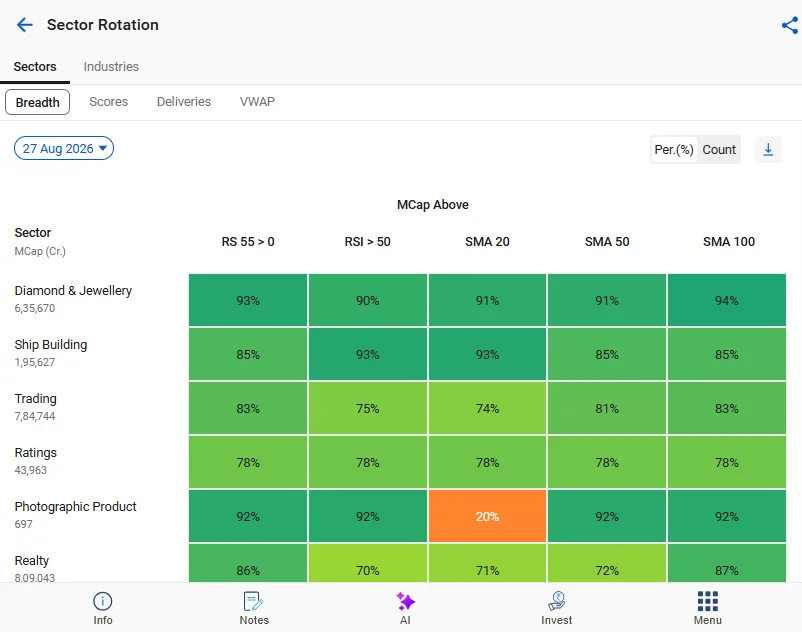The image size is (802, 632).
Task: Tap the share icon in the header
Action: pyautogui.click(x=789, y=25)
